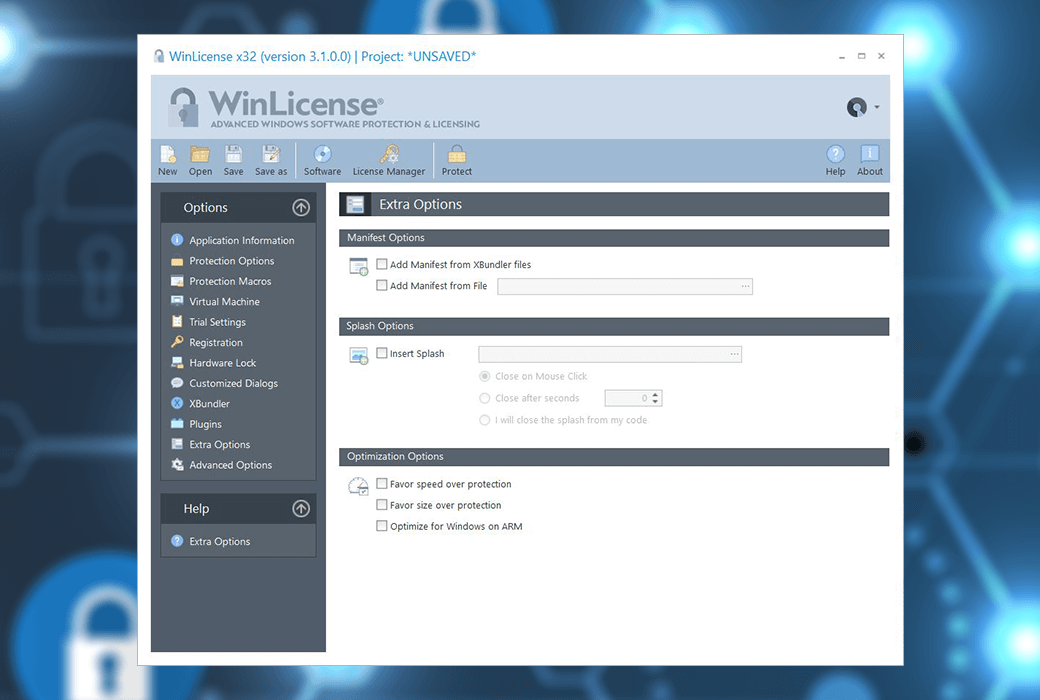Open the About dialog

pos(869,158)
